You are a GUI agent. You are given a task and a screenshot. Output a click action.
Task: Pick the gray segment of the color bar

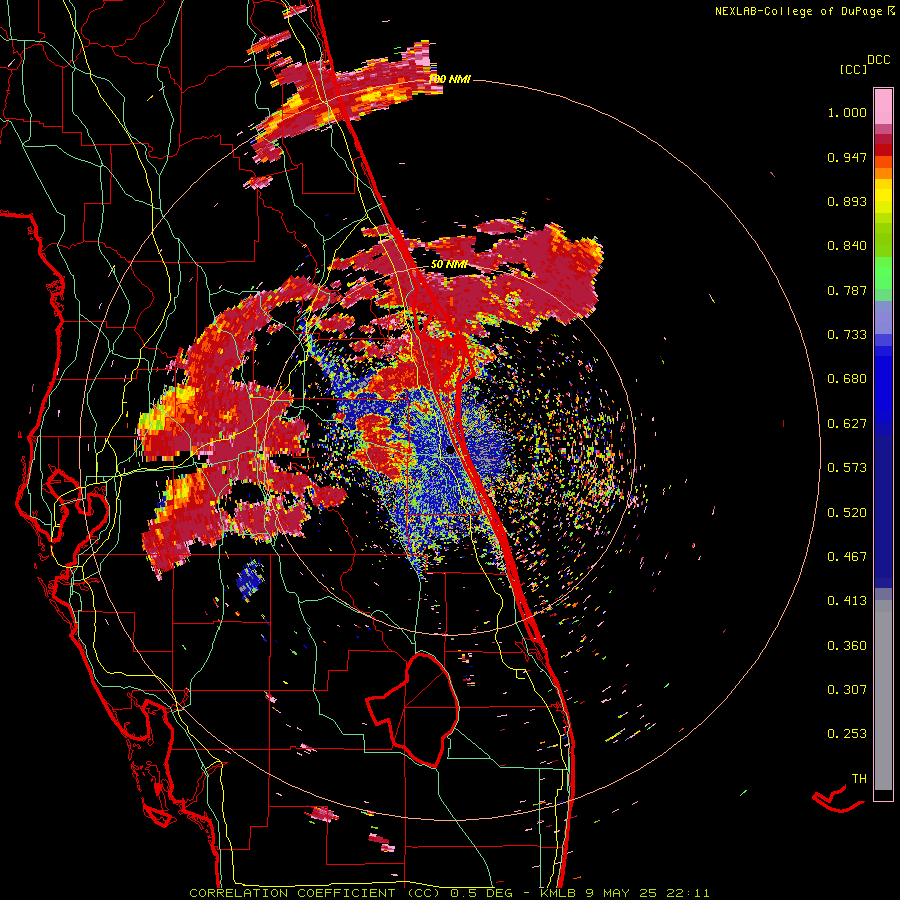[883, 695]
